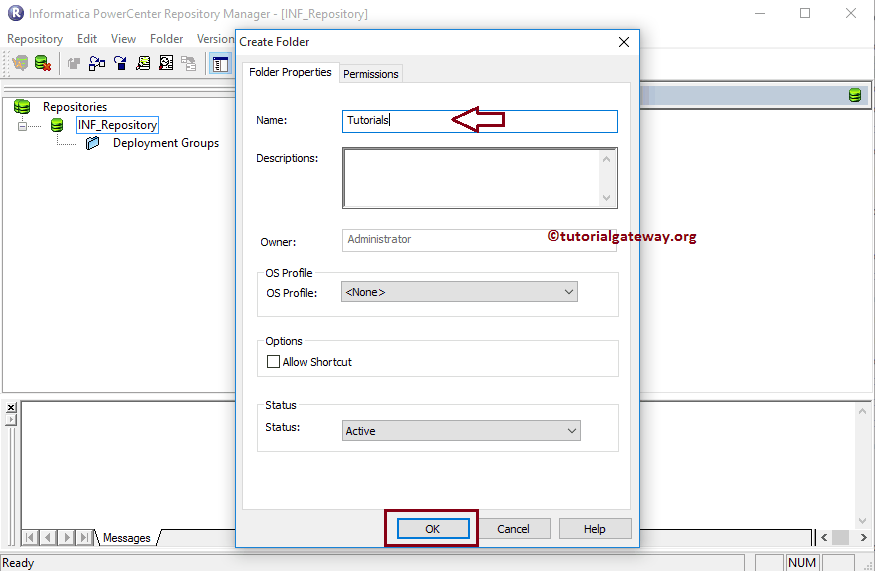Close the output panel with its X
Viewport: 875px width, 571px height.
11,407
